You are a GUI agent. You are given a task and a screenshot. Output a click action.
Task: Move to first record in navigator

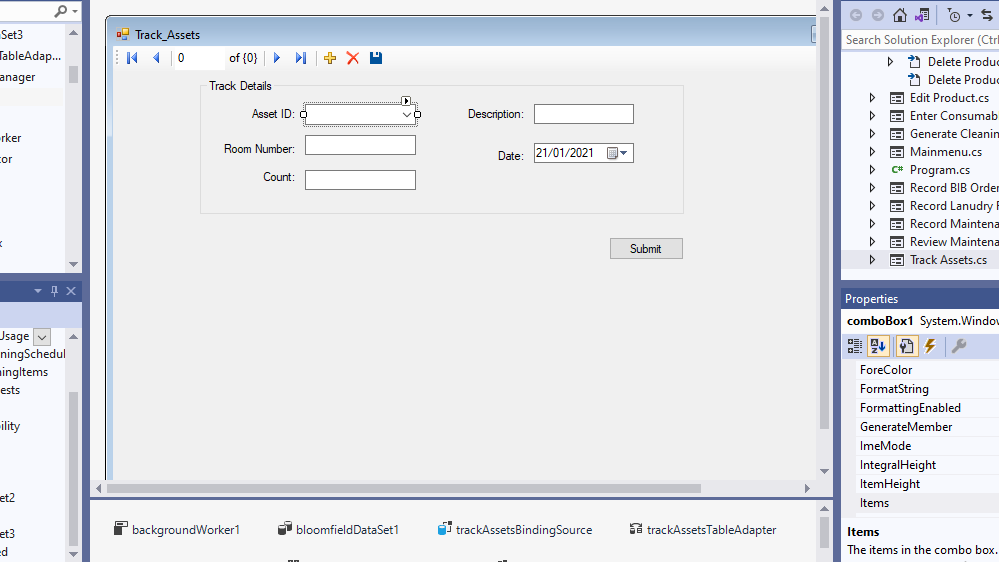pos(133,58)
